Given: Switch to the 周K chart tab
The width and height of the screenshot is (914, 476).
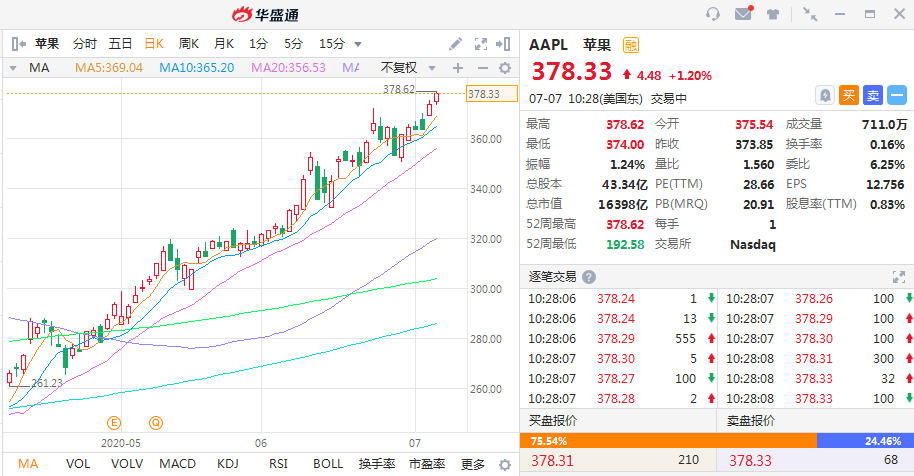Looking at the screenshot, I should coord(188,44).
